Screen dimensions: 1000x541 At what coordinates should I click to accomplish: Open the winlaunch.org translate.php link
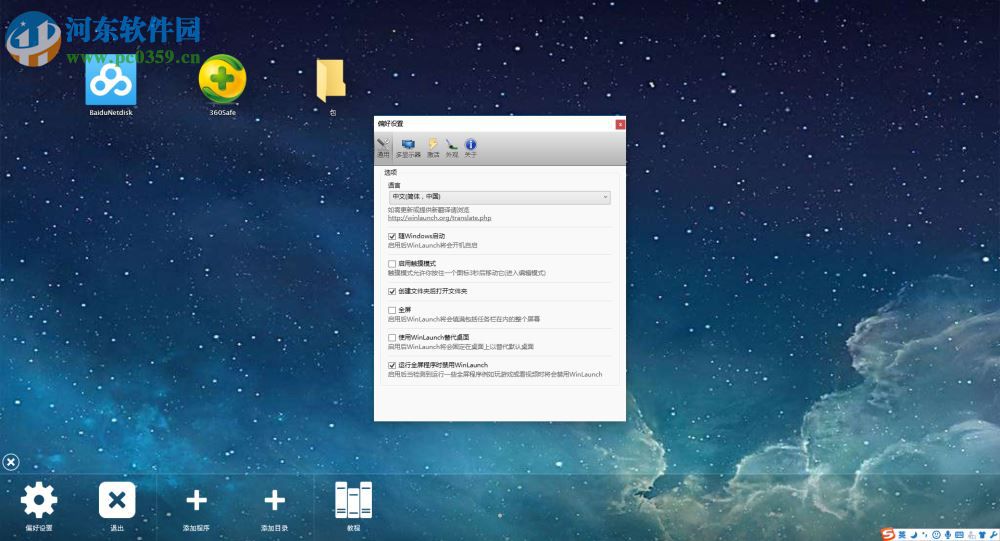point(439,218)
